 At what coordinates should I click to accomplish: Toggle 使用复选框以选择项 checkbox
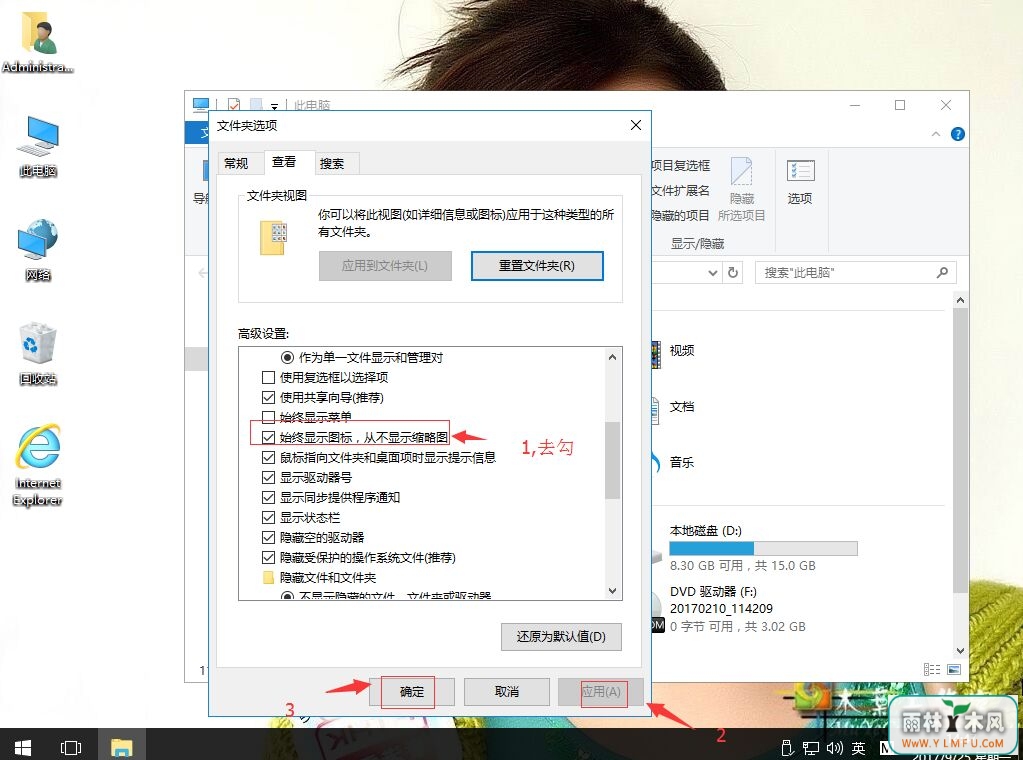(x=268, y=378)
